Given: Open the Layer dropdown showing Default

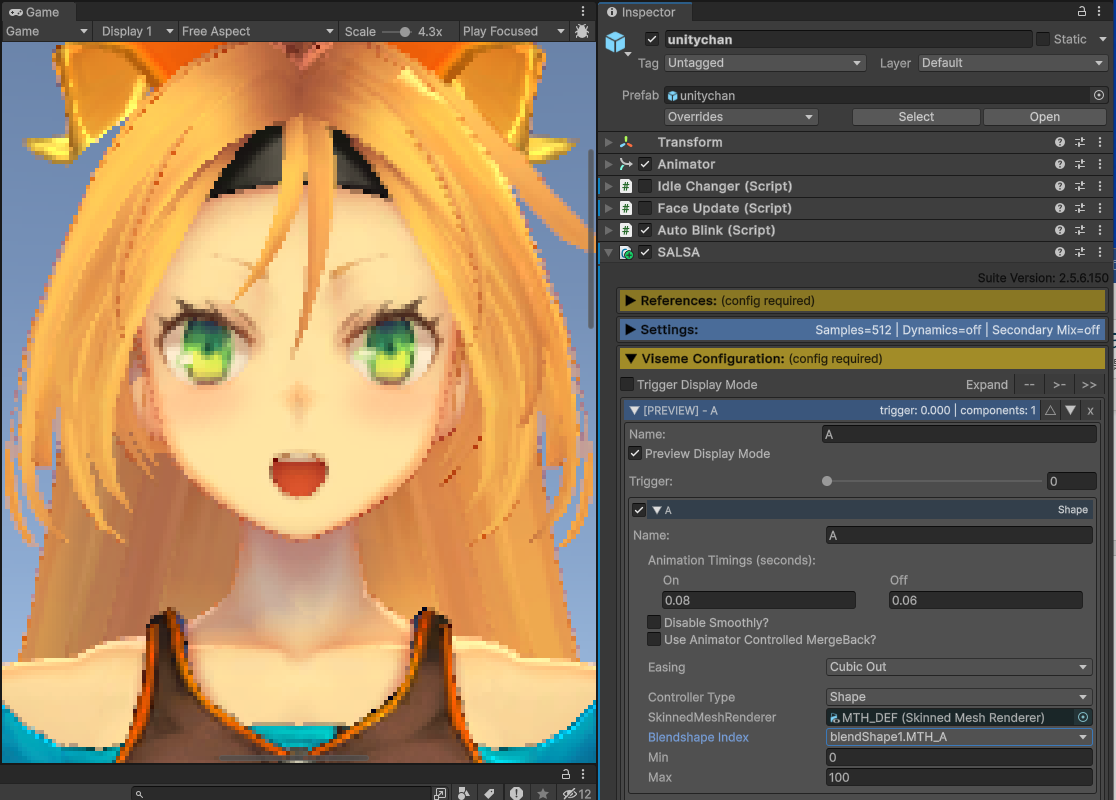Looking at the screenshot, I should [1012, 63].
